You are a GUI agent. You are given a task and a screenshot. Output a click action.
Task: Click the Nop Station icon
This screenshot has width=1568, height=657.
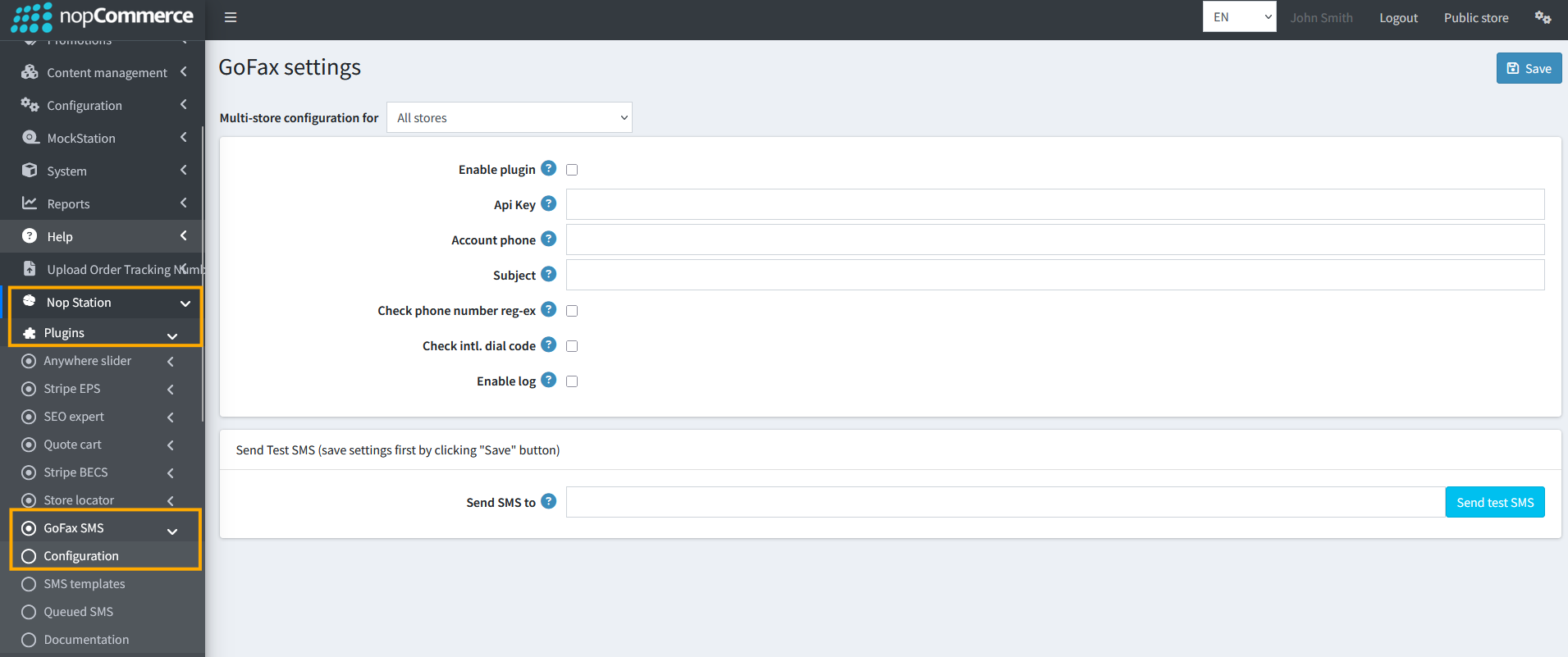click(x=30, y=301)
